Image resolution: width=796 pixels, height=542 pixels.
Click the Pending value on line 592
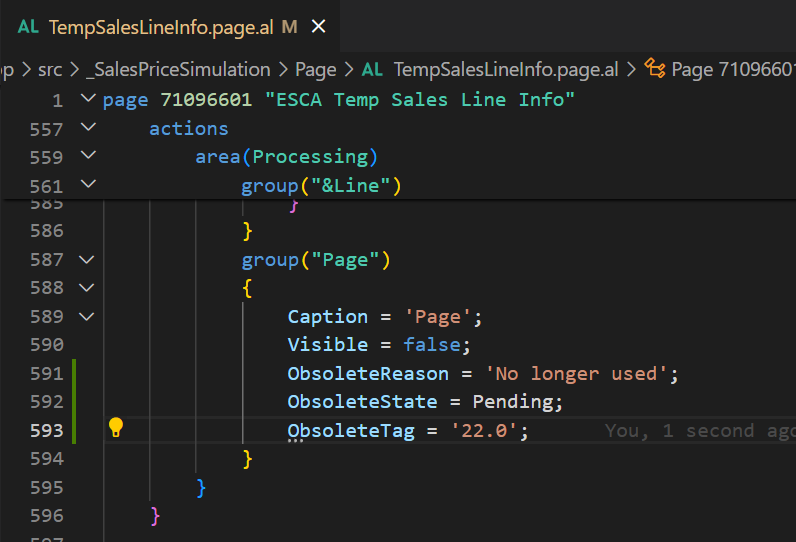coord(513,402)
